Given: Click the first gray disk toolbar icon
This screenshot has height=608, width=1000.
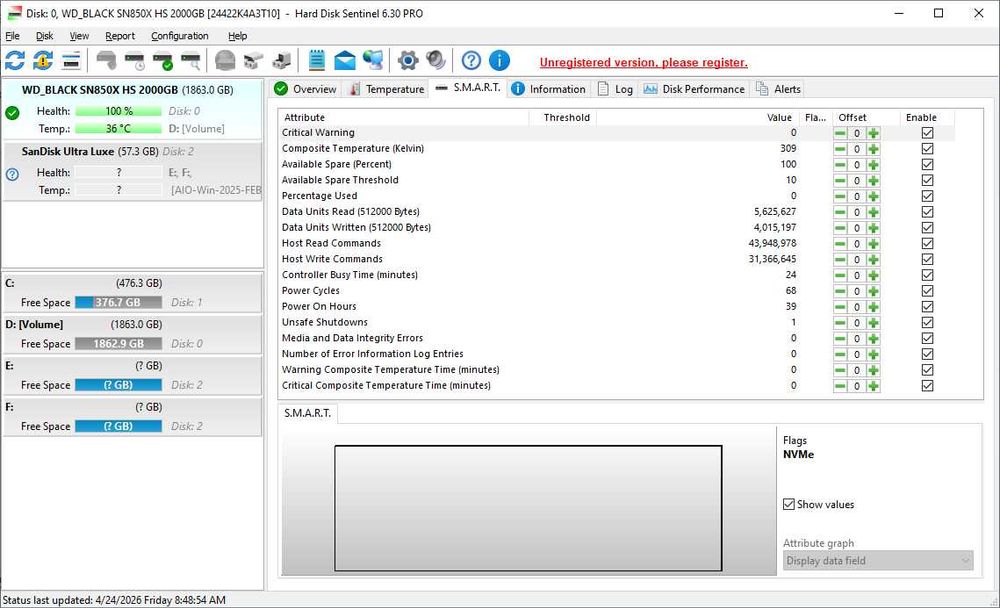Looking at the screenshot, I should tap(106, 61).
